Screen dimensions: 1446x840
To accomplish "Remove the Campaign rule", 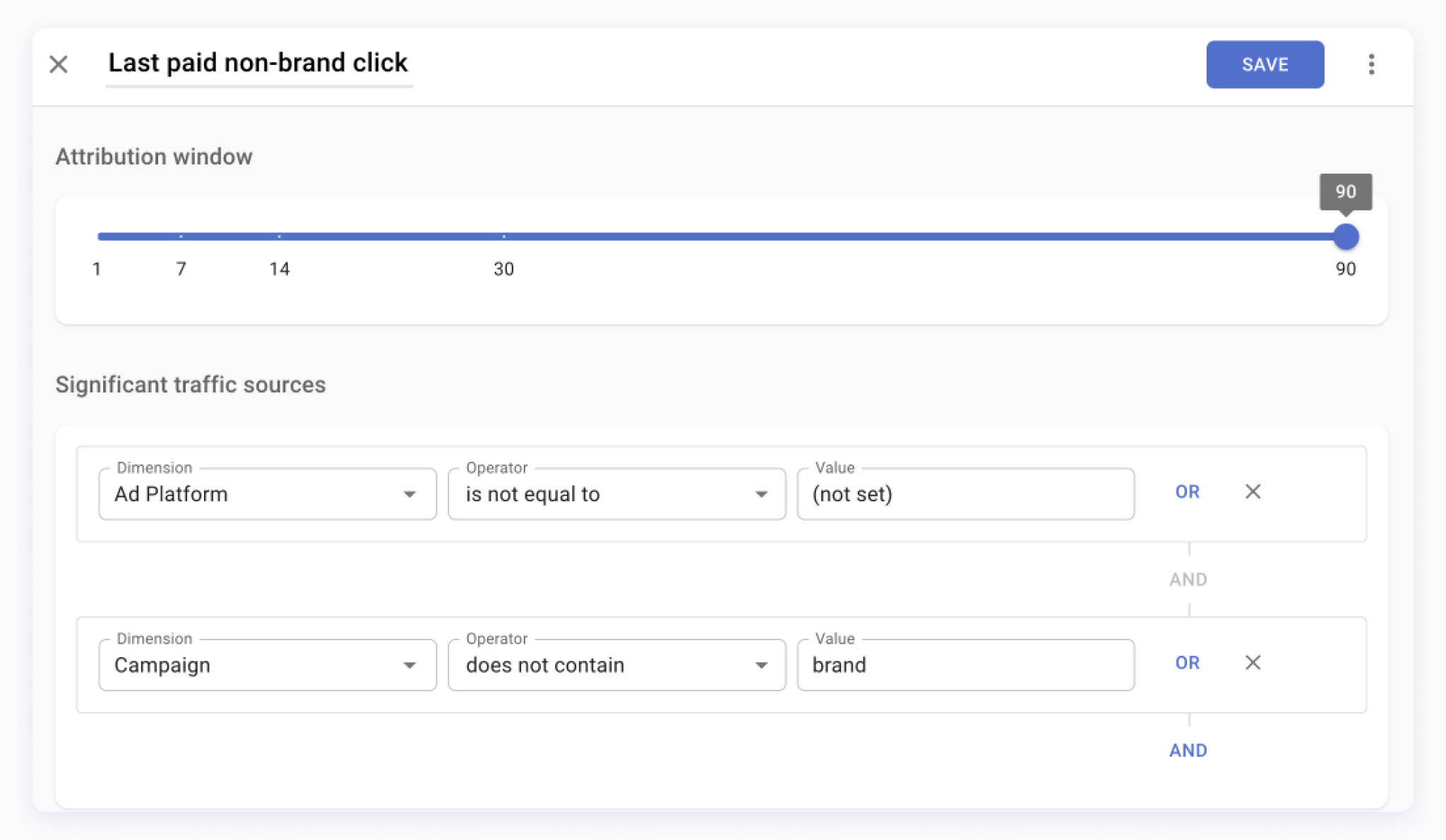I will [x=1253, y=663].
